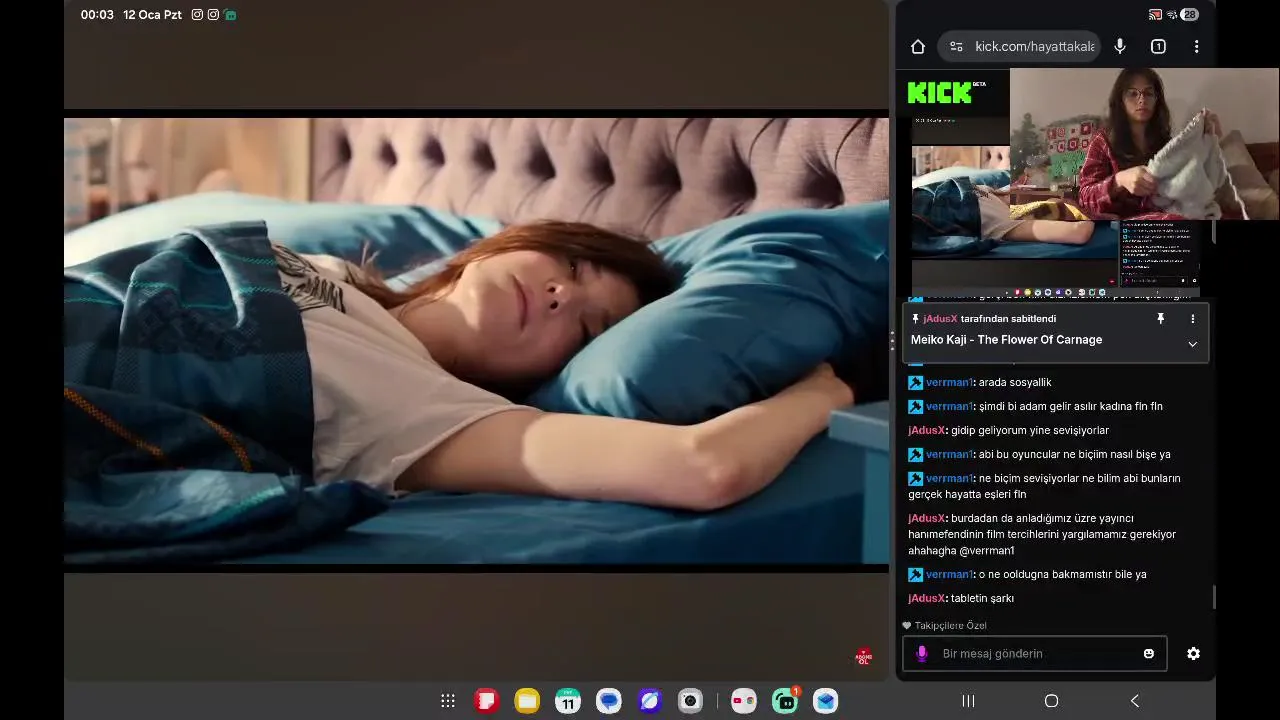
Task: Click jAdusX on 'gidip geliyorum' message
Action: pos(926,430)
